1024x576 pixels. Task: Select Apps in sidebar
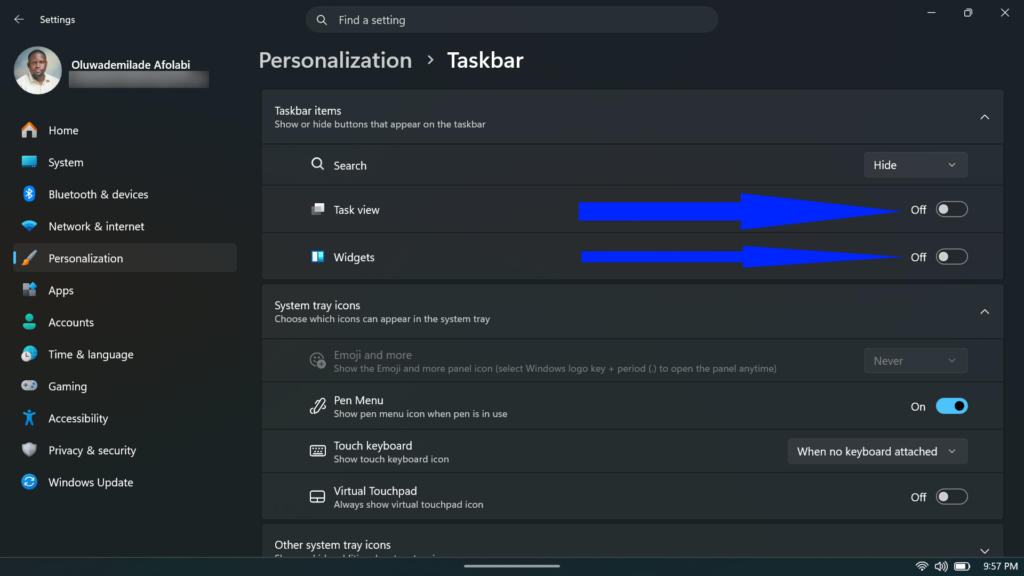(125, 290)
